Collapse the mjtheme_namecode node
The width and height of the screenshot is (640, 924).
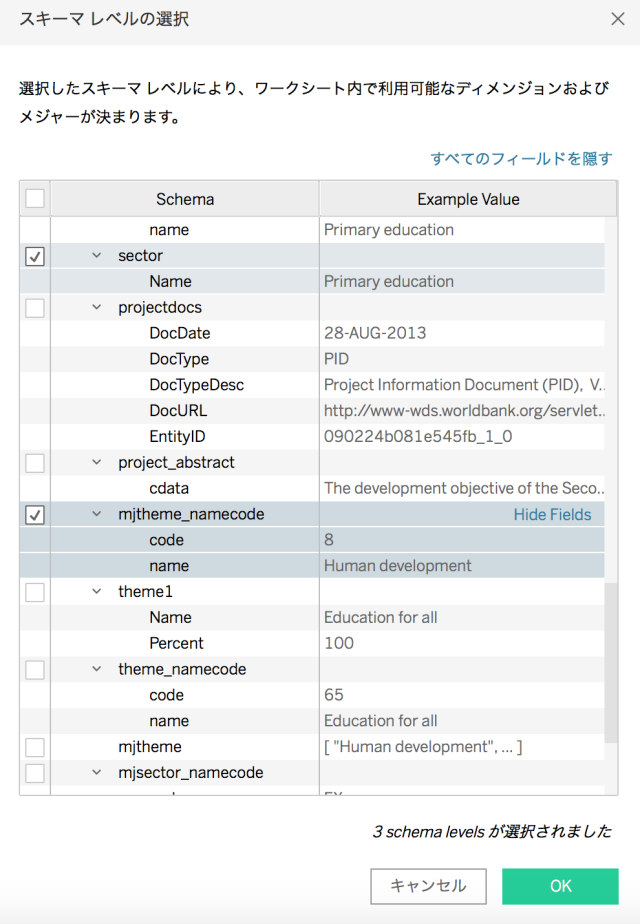point(97,514)
